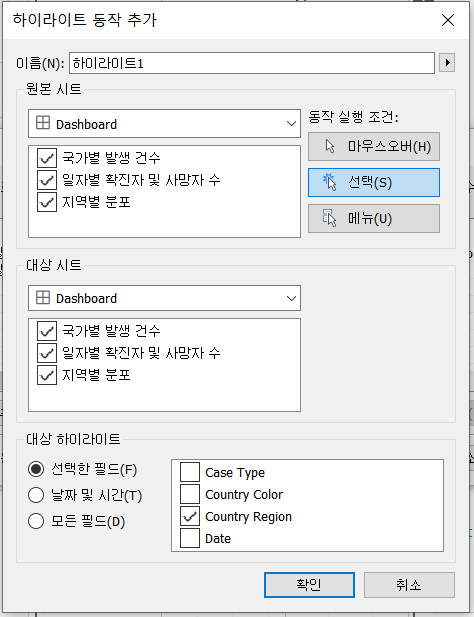Check the Country Color field
474x617 pixels.
(190, 494)
